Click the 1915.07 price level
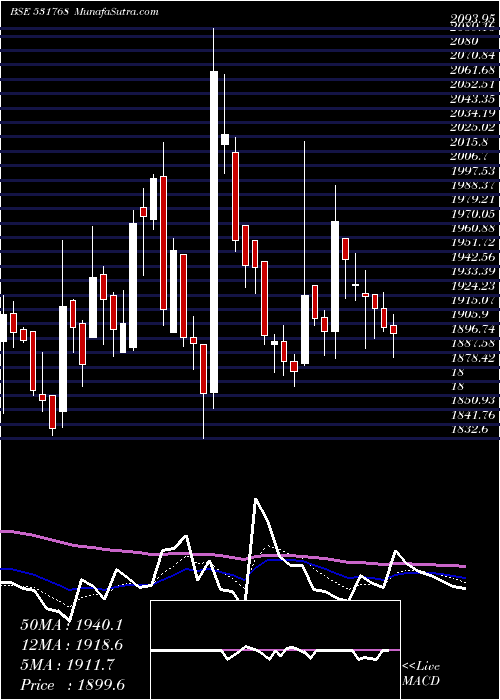Screen dimensions: 500x700 [473, 300]
